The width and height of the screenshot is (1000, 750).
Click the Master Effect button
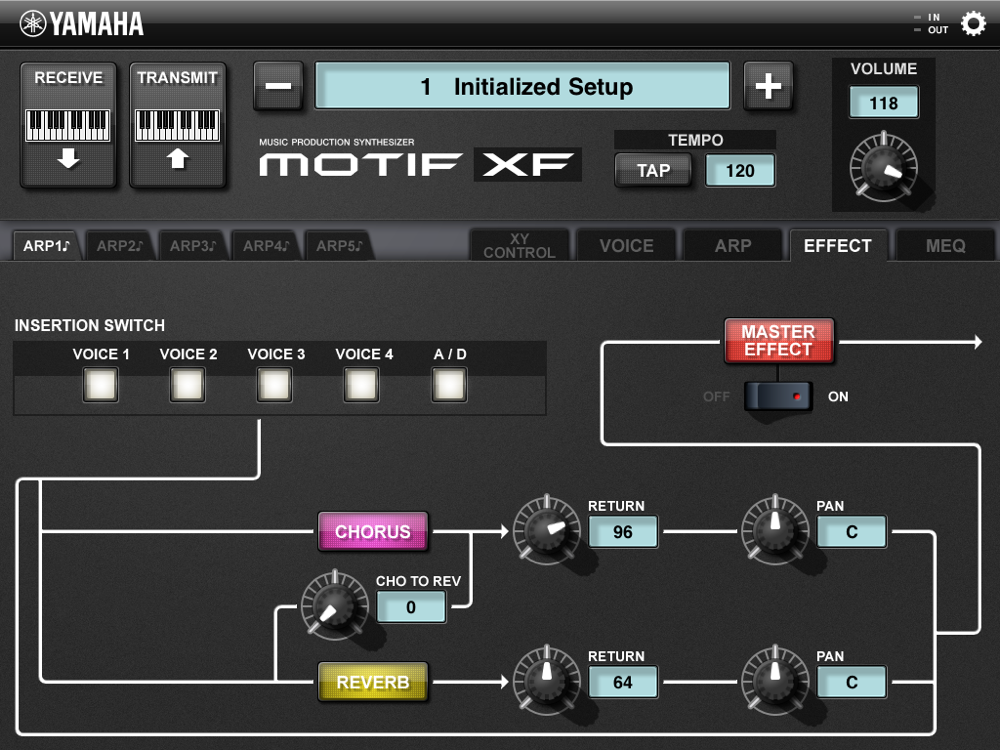coord(779,341)
